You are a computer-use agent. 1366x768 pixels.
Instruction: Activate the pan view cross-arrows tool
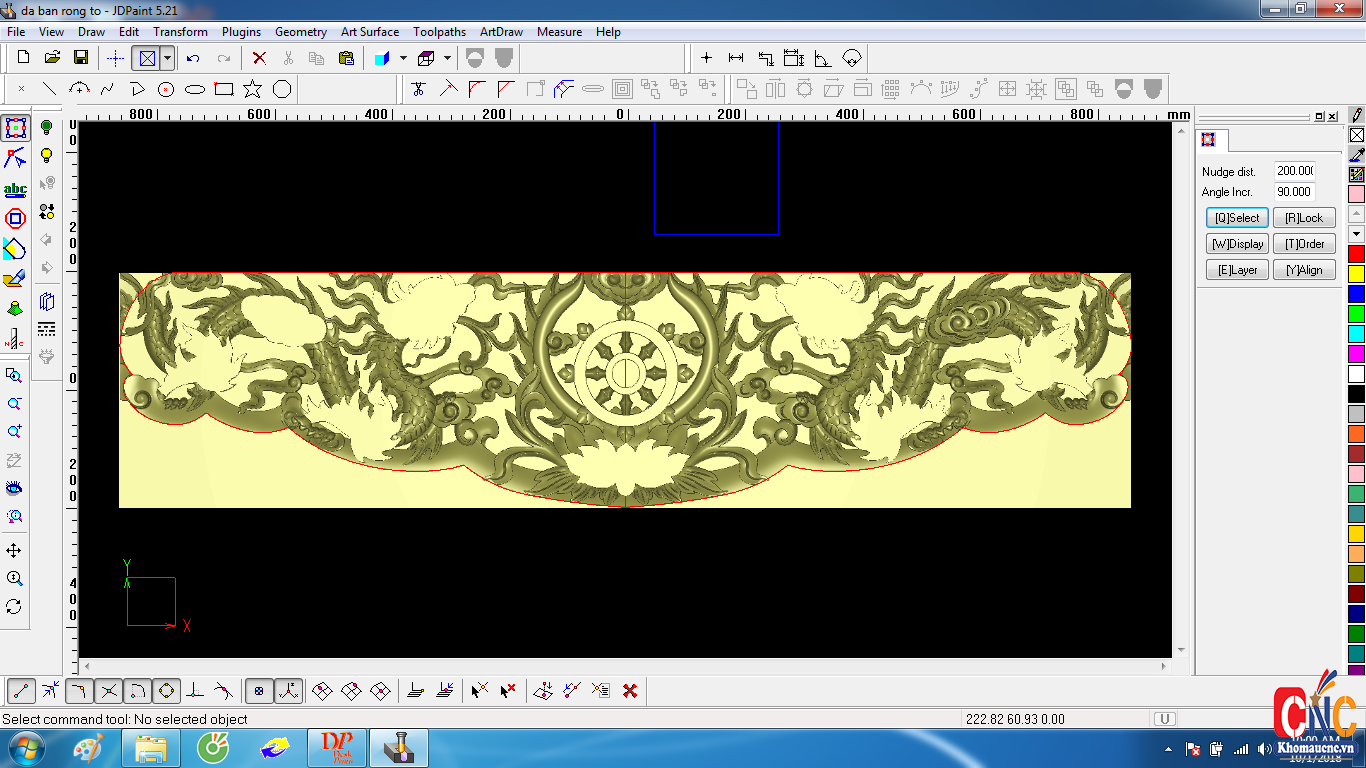[x=14, y=551]
